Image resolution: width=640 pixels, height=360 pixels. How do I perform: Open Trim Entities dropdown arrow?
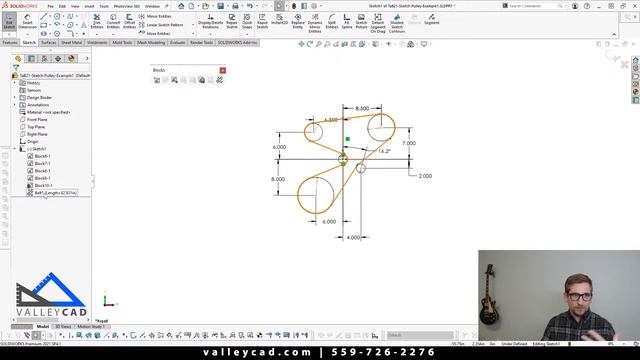coord(97,34)
